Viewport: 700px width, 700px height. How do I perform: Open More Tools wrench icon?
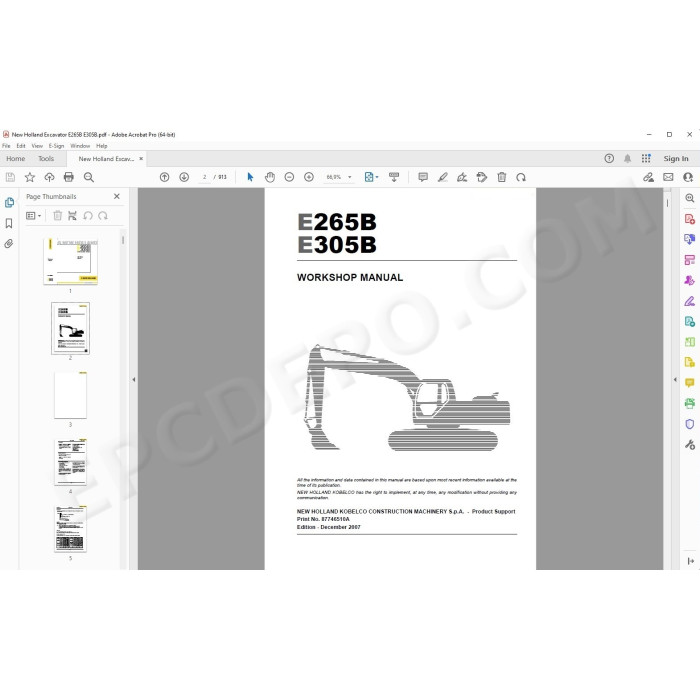690,445
